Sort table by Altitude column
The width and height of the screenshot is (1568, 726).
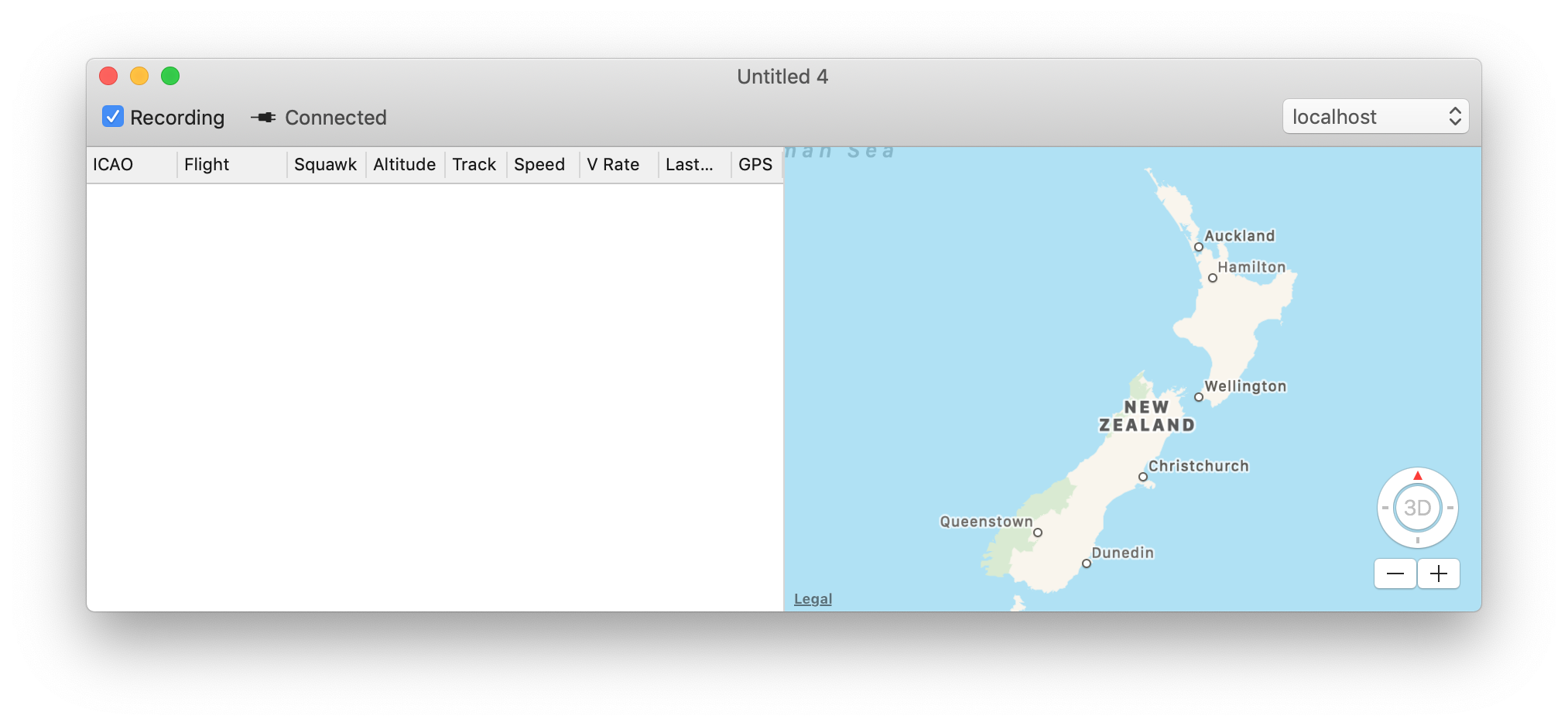coord(404,165)
